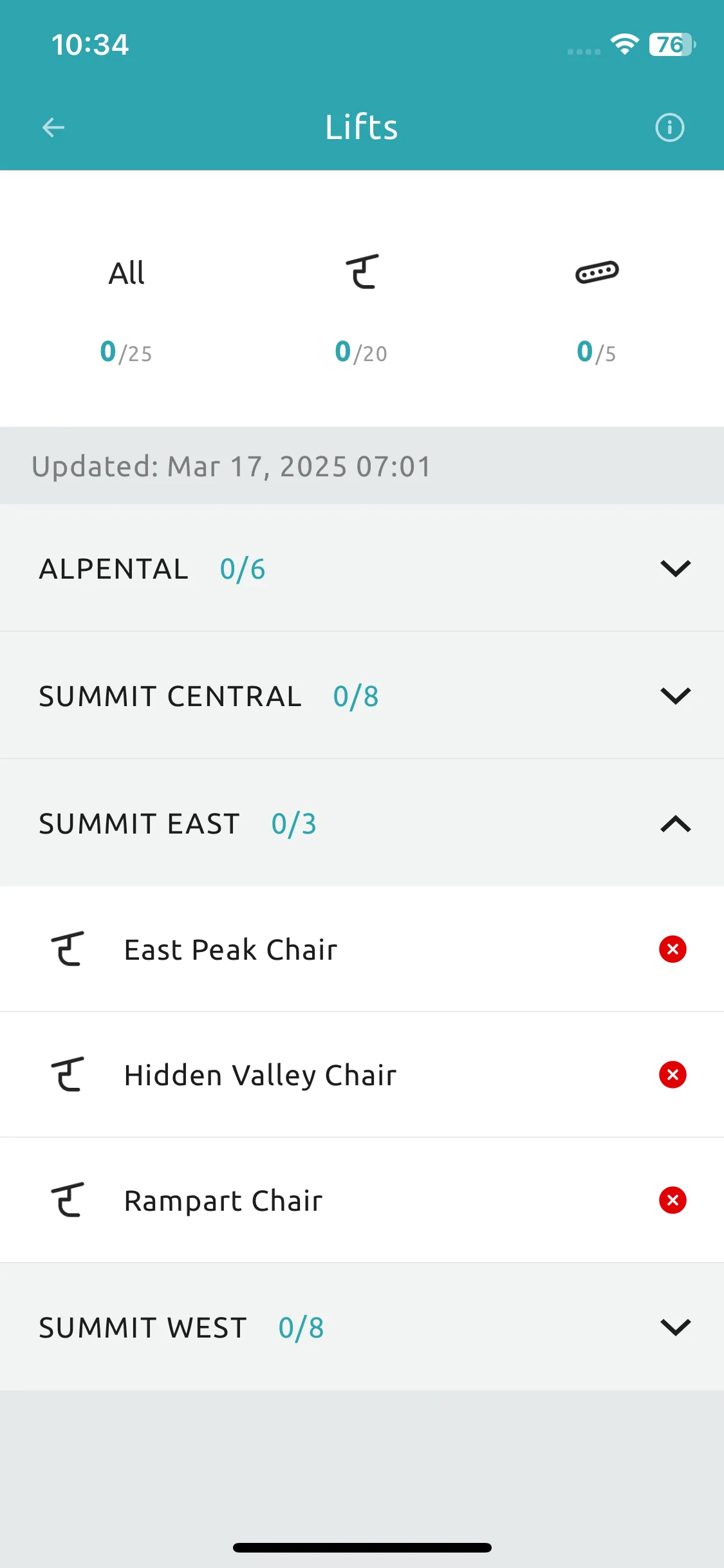Viewport: 724px width, 1568px height.
Task: Tap chairlift icon beside Hidden Valley Chair
Action: coord(68,1074)
